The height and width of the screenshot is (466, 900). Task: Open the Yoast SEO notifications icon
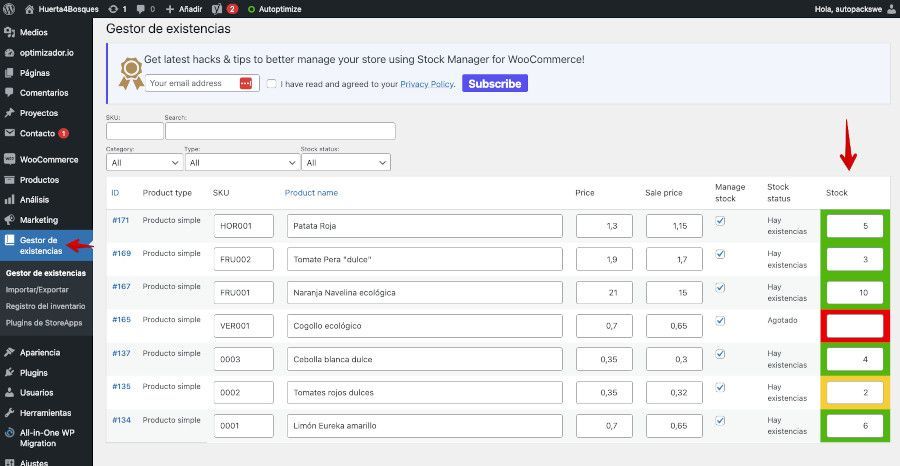click(224, 9)
